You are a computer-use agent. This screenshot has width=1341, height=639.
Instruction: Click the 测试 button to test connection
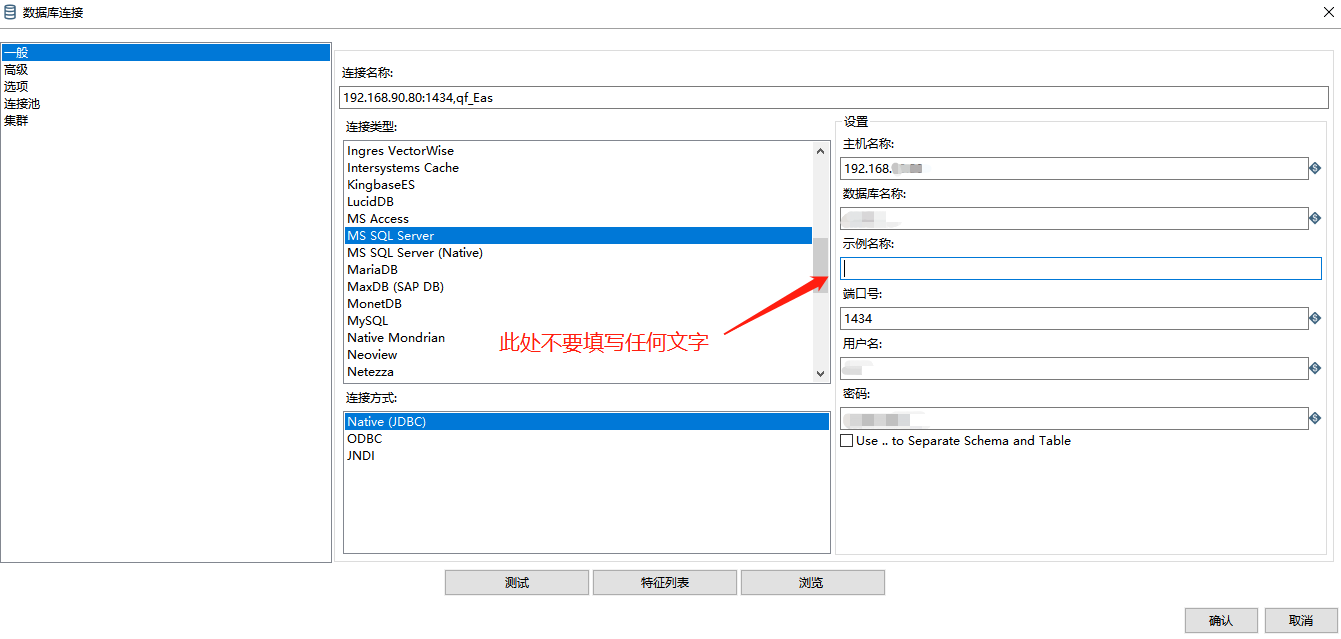(516, 582)
